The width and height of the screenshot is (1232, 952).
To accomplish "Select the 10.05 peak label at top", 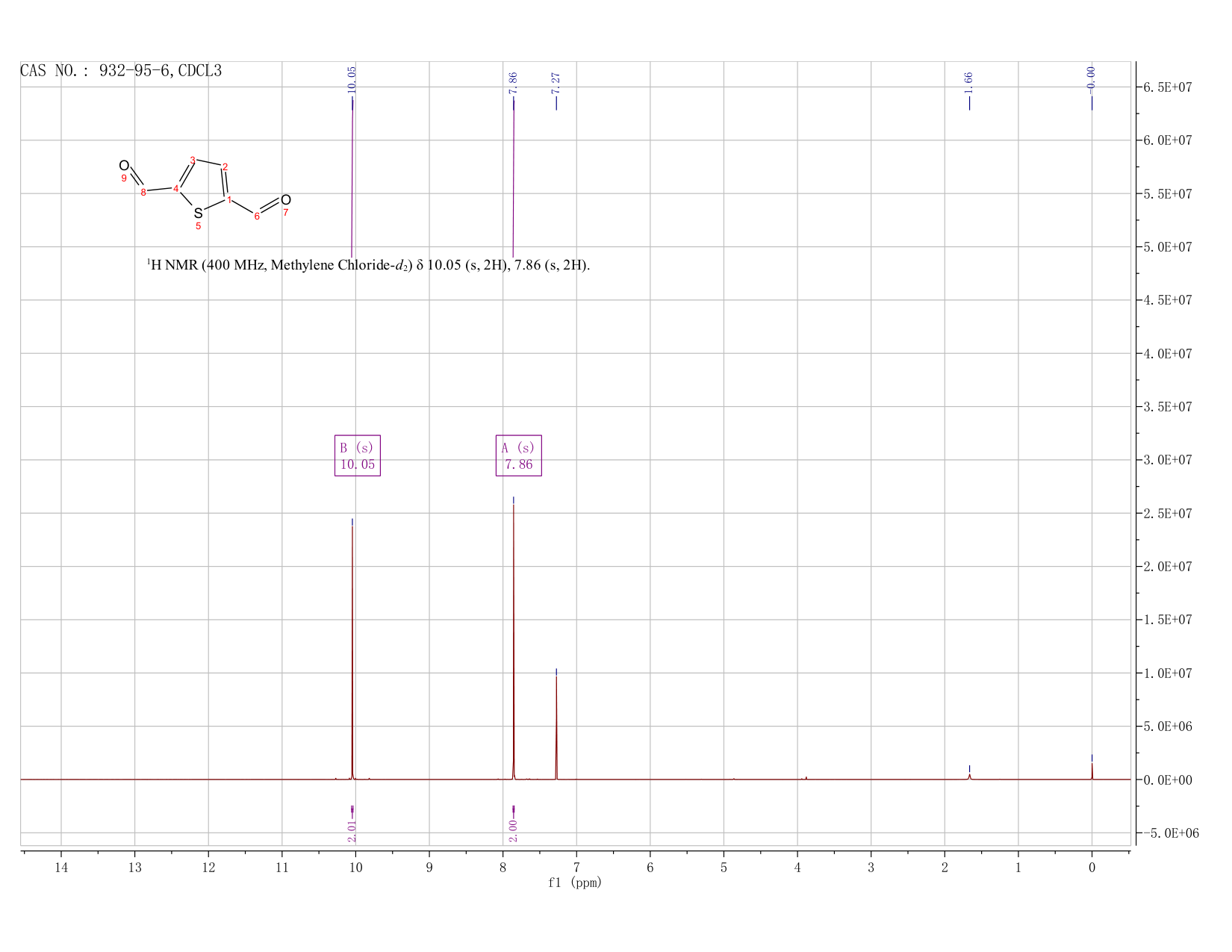I will [352, 79].
